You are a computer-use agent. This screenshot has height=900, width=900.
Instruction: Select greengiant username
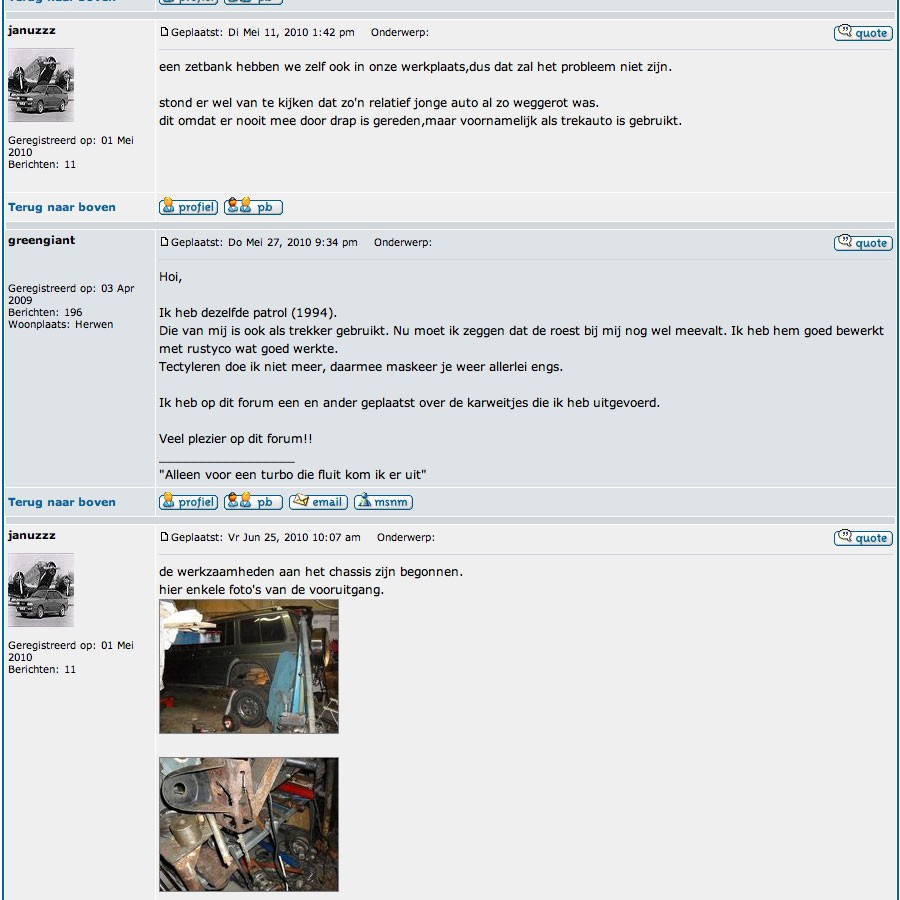click(x=41, y=240)
